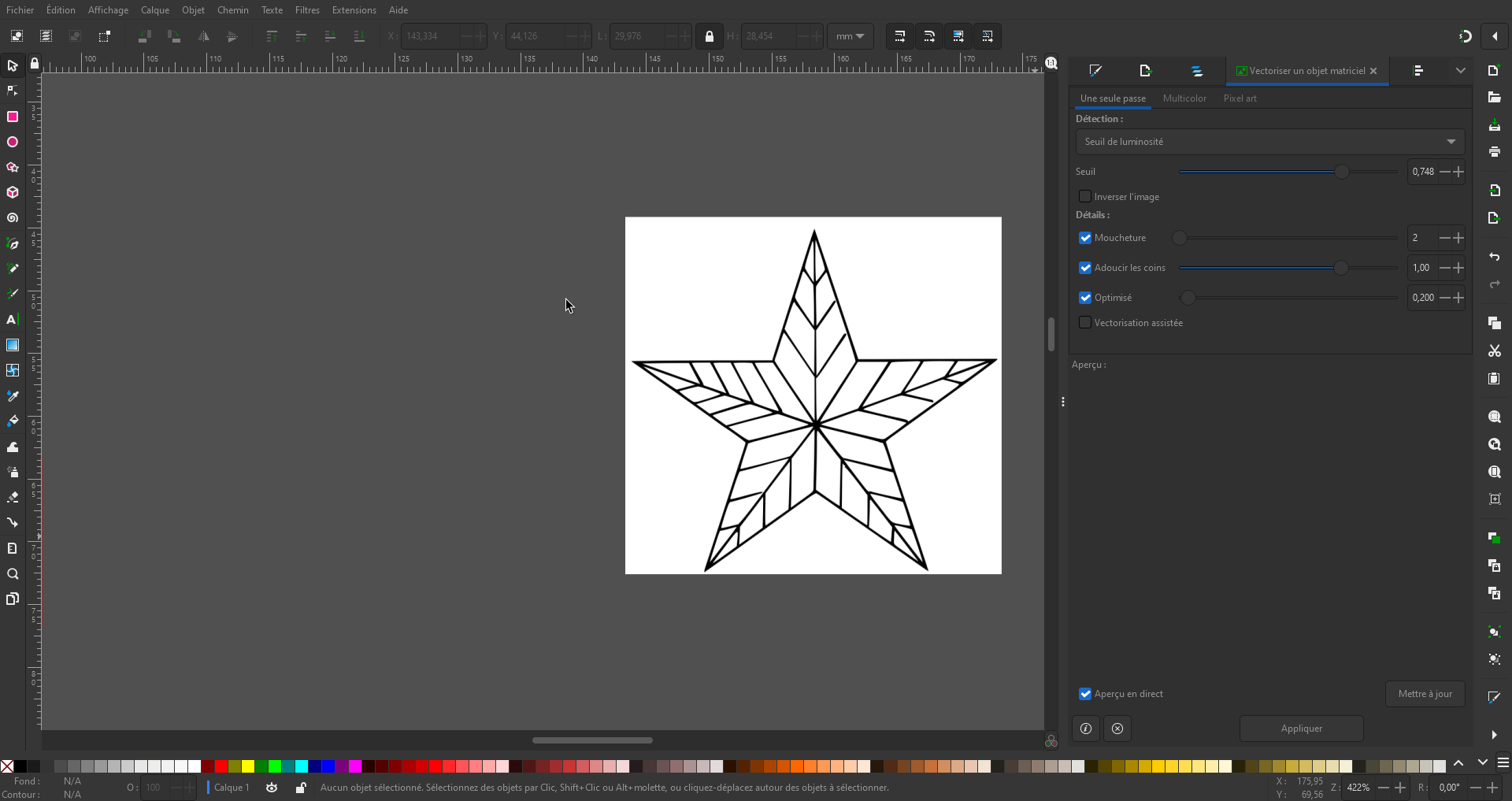Select the Ellipse tool in toolbox

click(x=13, y=143)
